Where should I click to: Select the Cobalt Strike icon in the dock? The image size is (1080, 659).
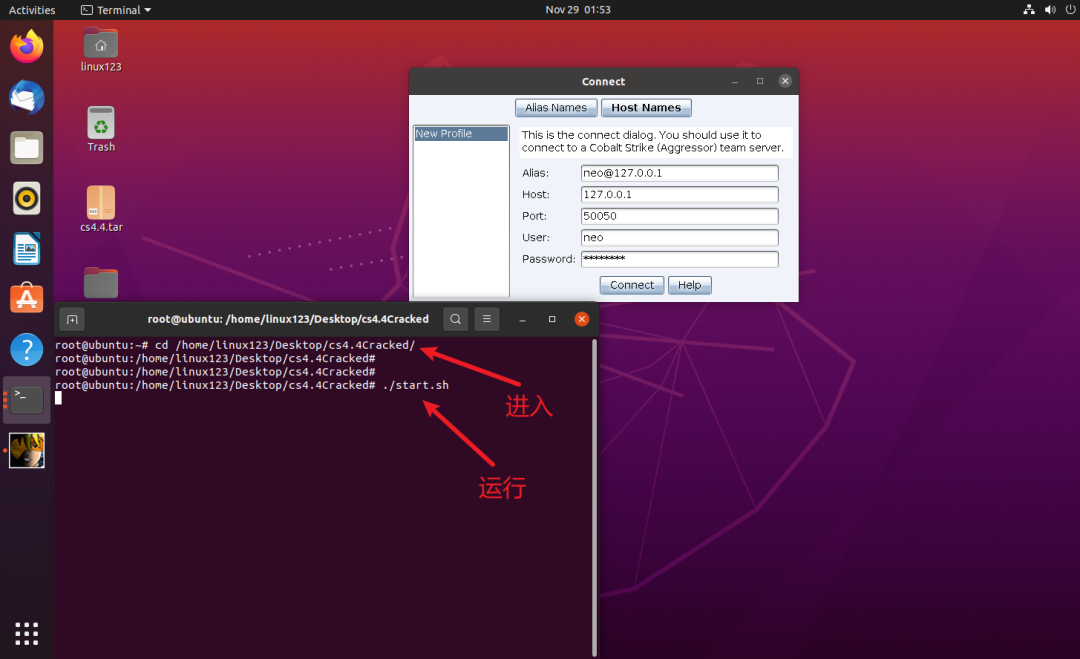pyautogui.click(x=26, y=450)
